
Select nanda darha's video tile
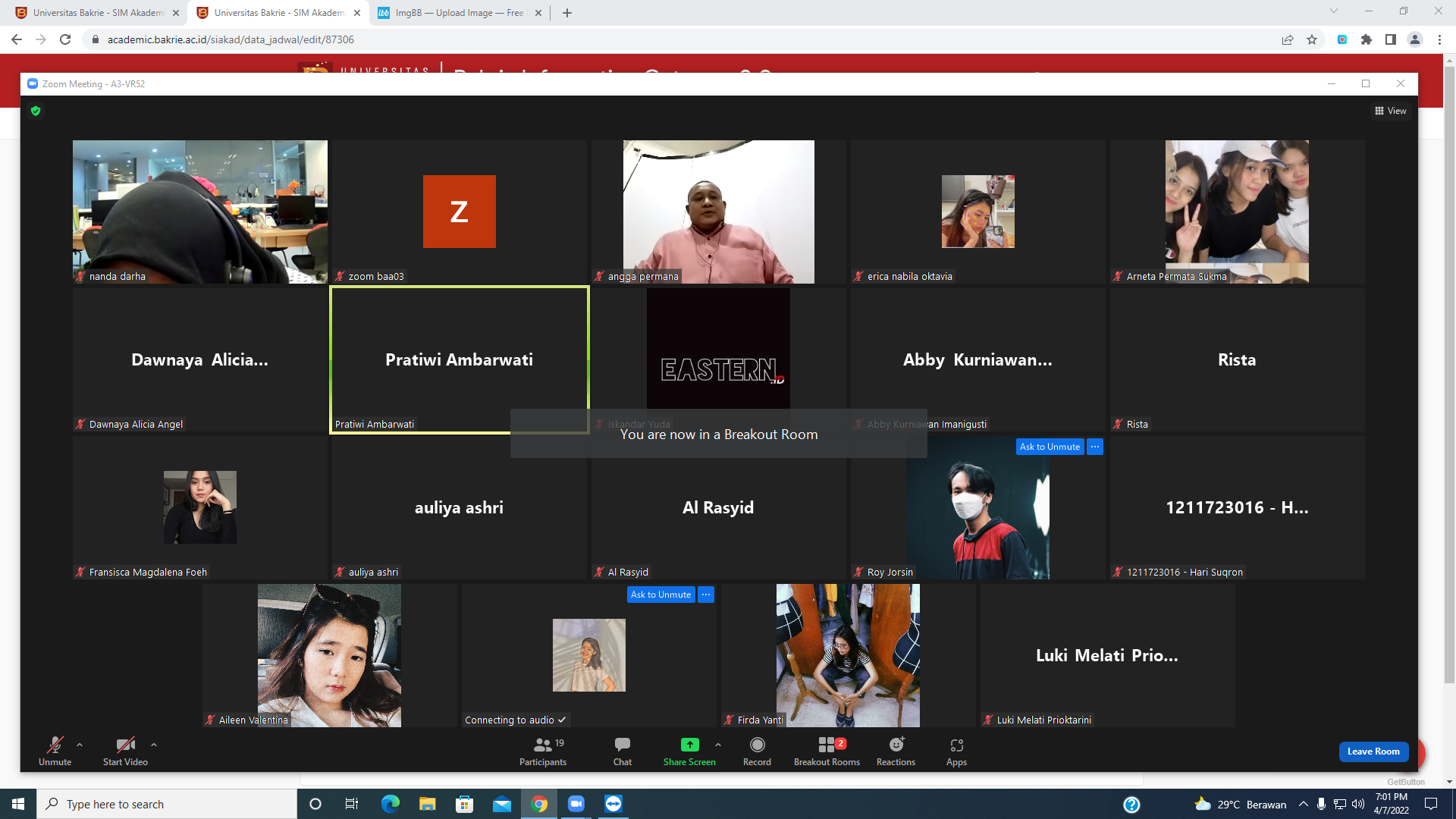200,212
